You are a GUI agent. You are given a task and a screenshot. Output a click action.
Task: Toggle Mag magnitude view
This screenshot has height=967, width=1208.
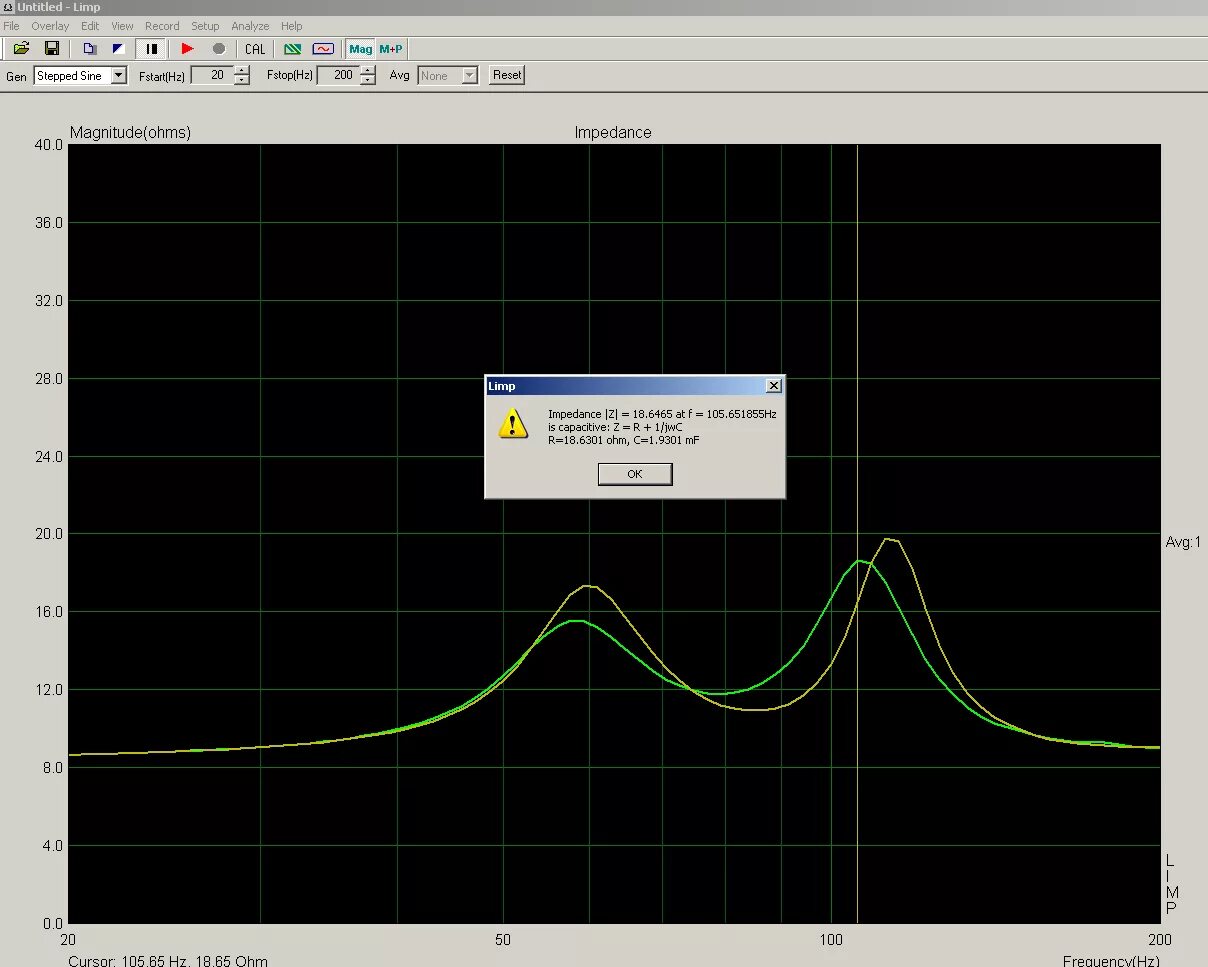360,48
